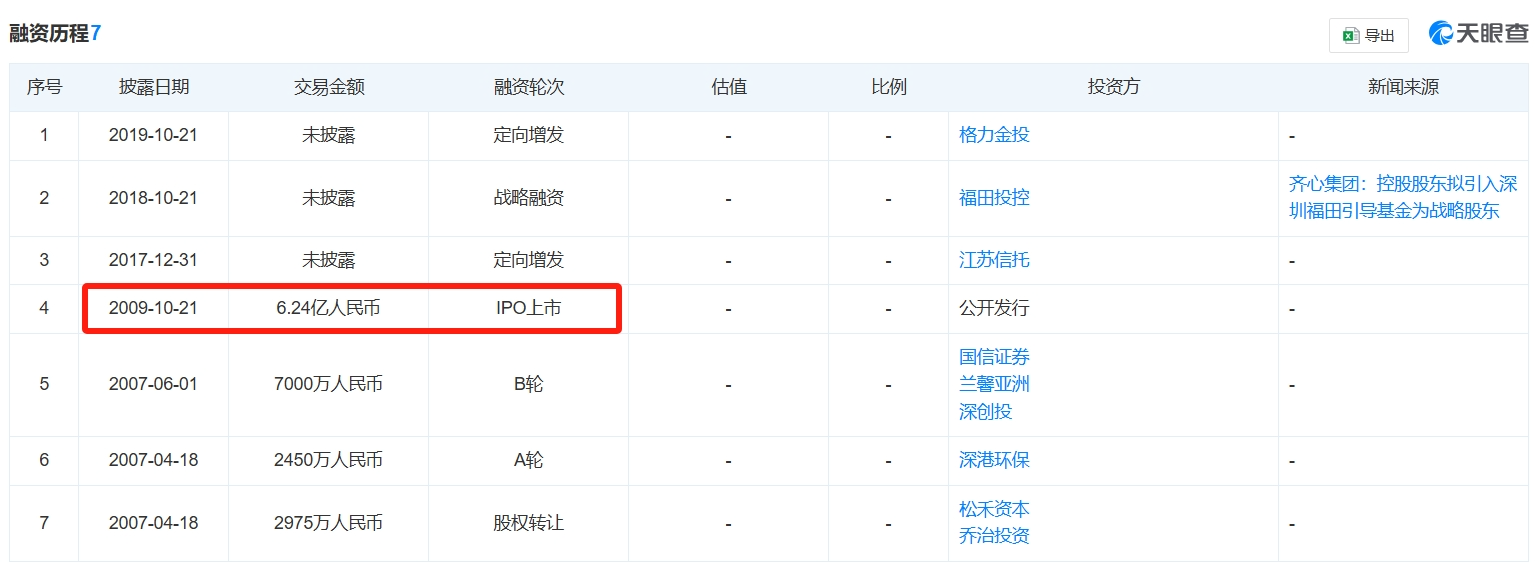Open investor link 深港环保
The height and width of the screenshot is (563, 1535).
[x=994, y=460]
